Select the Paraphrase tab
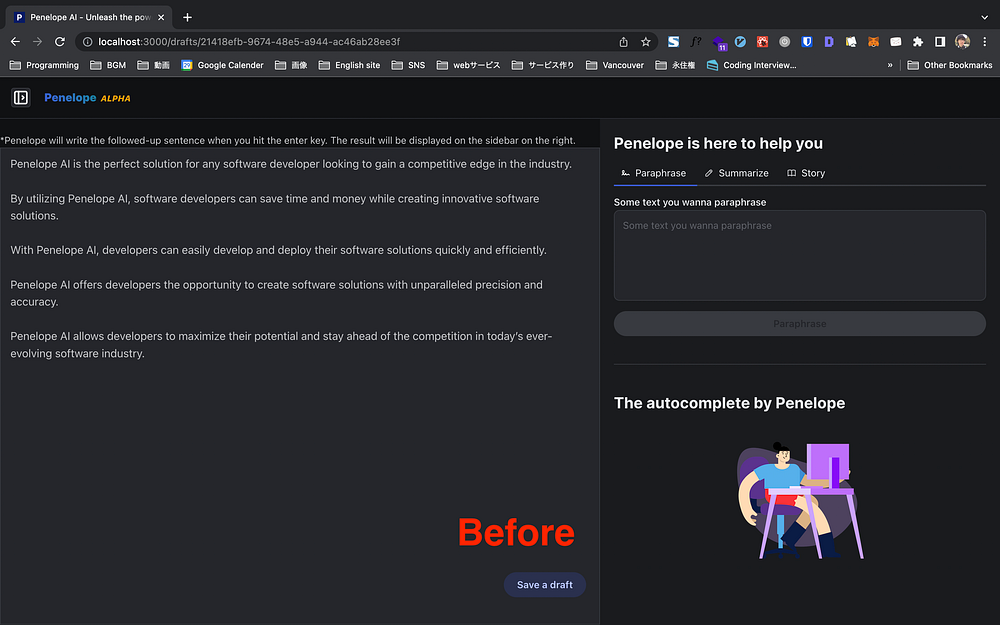 [x=654, y=173]
